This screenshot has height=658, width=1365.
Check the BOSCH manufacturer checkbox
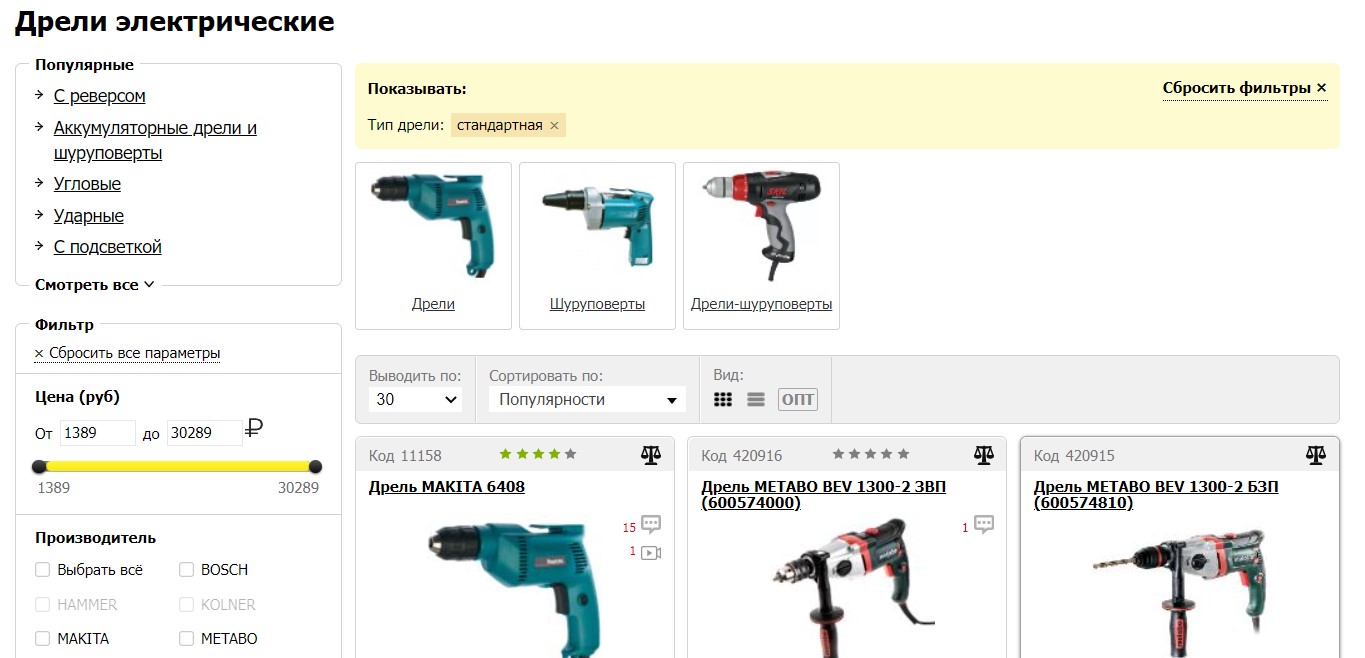(186, 570)
